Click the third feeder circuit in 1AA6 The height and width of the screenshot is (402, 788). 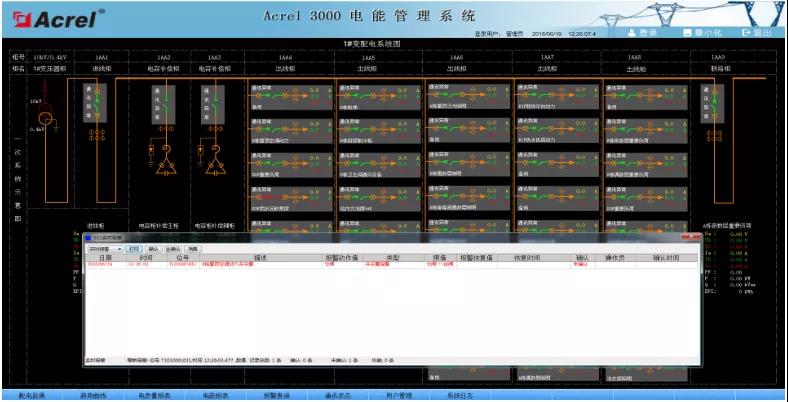coord(468,164)
